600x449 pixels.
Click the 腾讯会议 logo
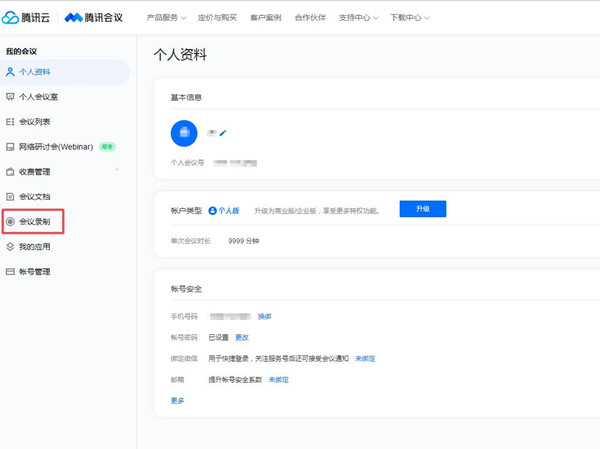click(100, 17)
